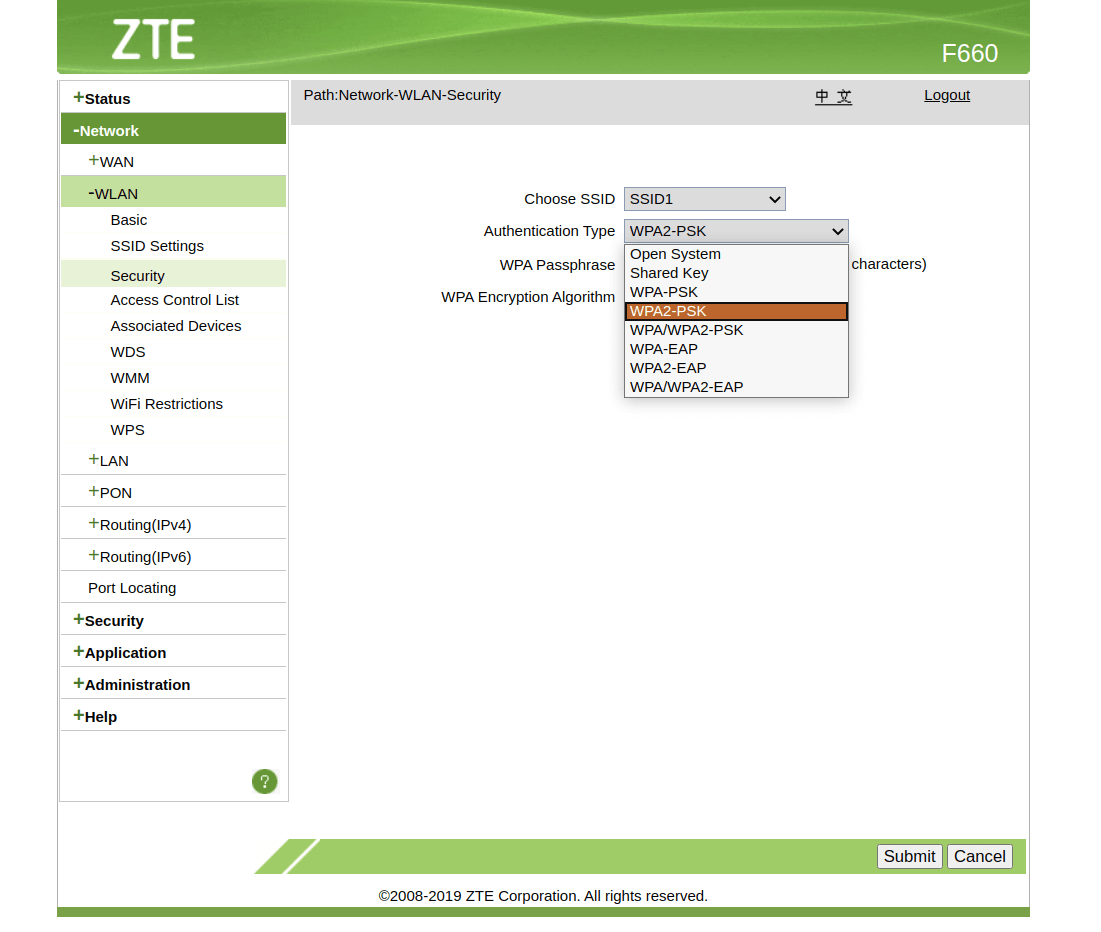Open the Choose SSID dropdown
Viewport: 1101px width, 932px height.
click(704, 199)
